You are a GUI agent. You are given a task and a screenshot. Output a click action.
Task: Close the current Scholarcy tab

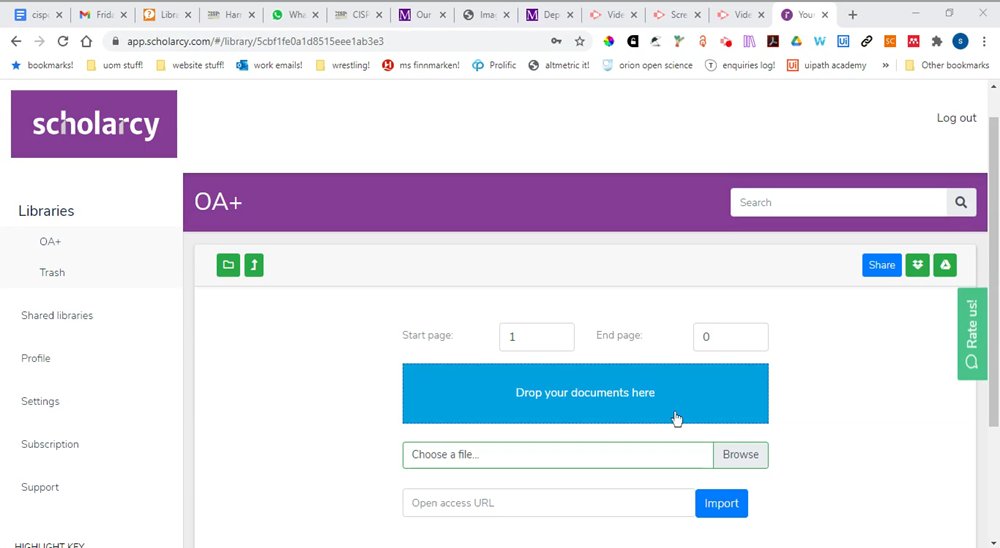[x=825, y=15]
